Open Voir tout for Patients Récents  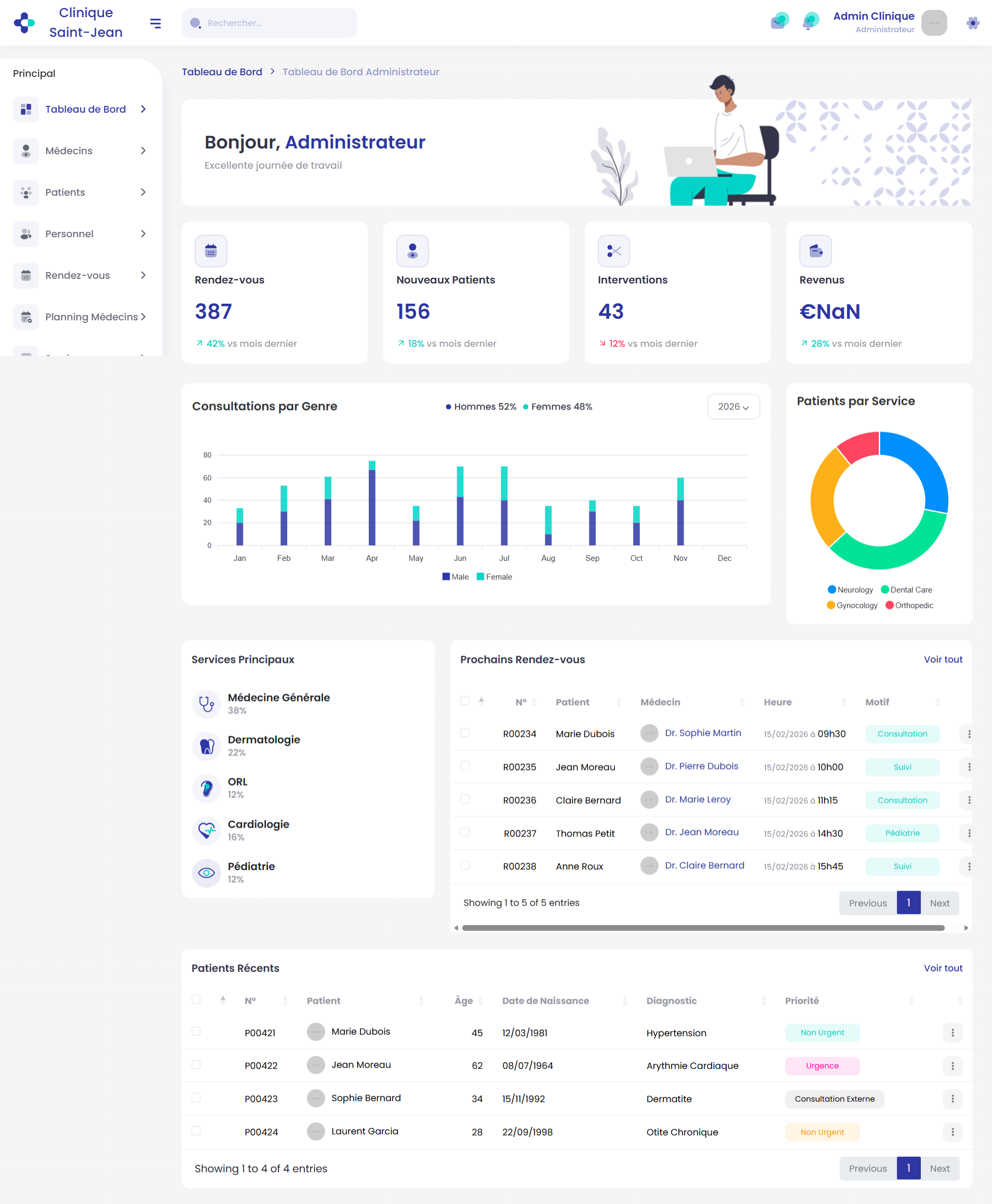(x=943, y=968)
